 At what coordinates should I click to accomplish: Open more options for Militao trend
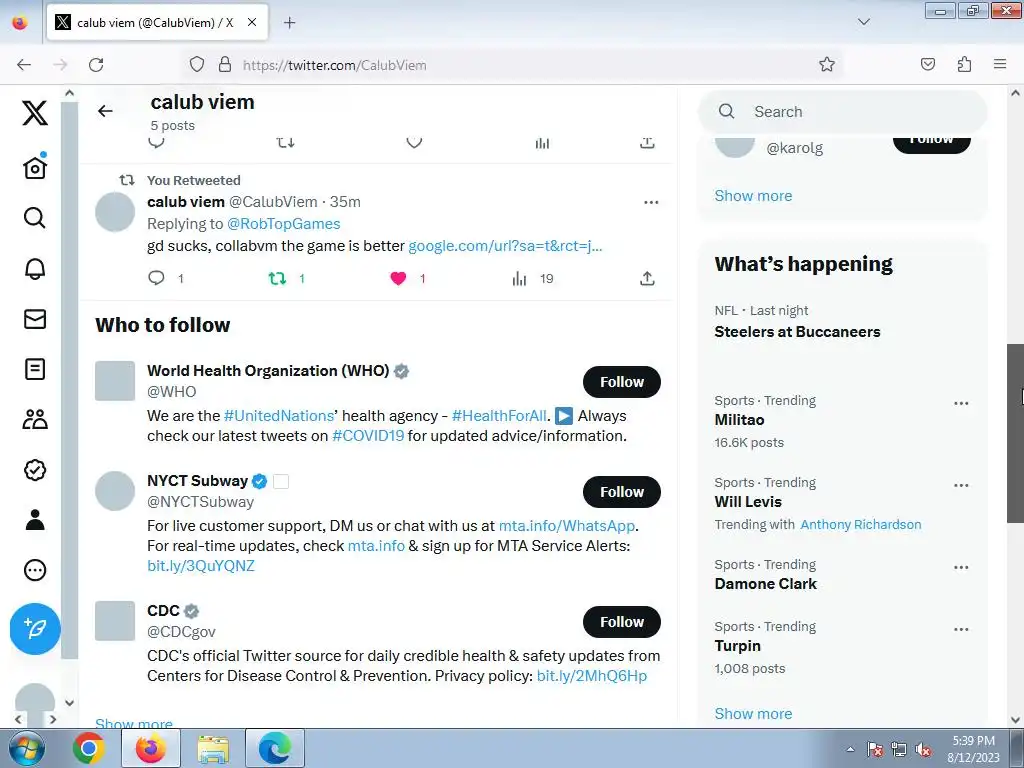click(x=961, y=403)
